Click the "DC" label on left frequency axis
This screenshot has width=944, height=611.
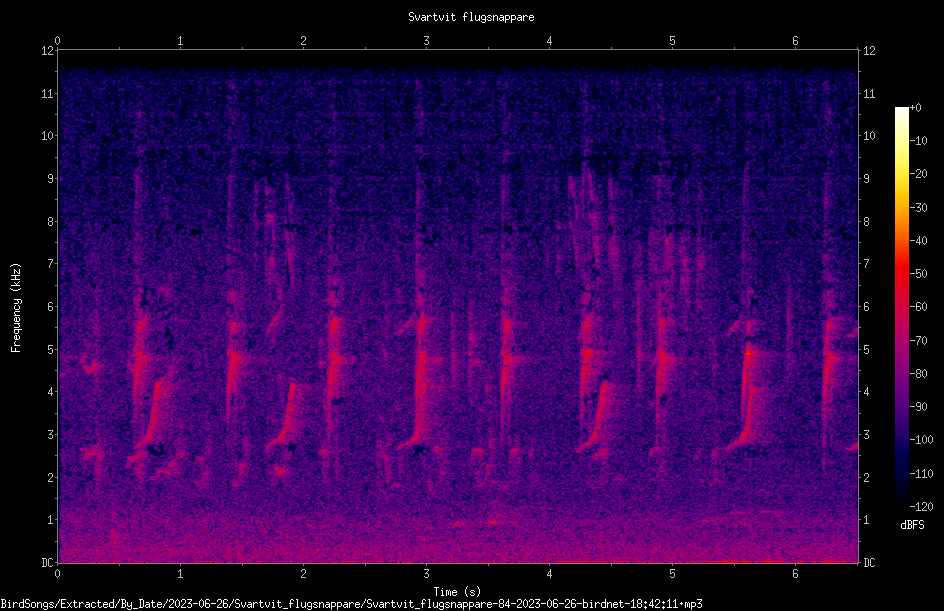pos(47,563)
